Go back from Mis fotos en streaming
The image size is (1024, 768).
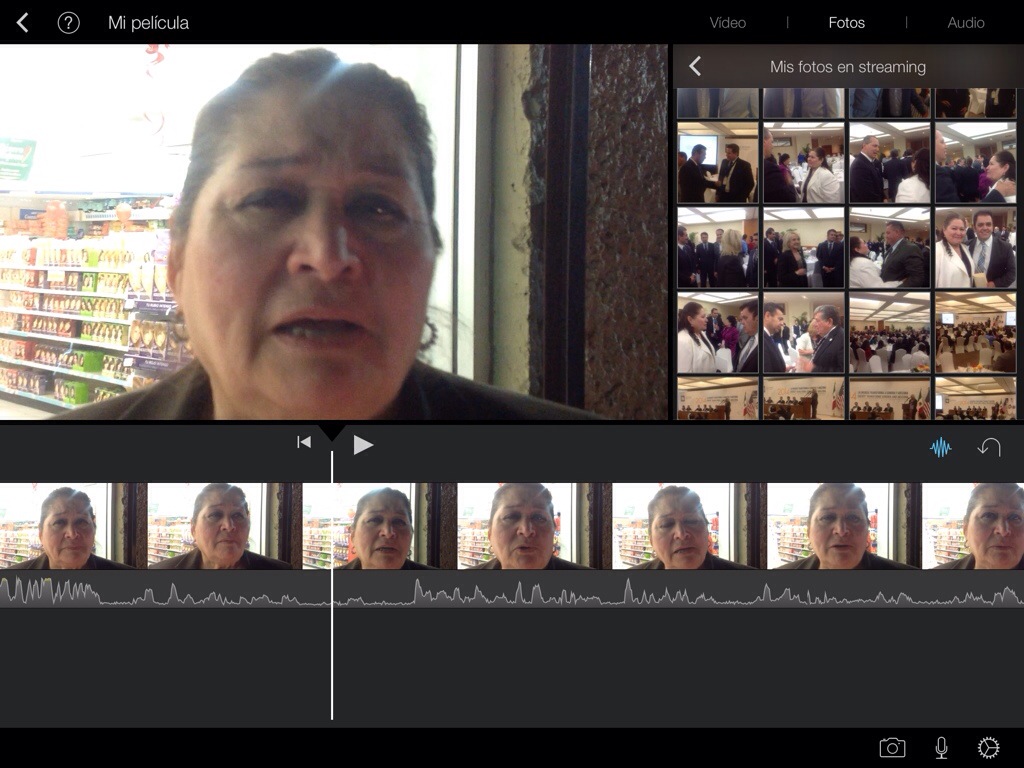point(695,67)
